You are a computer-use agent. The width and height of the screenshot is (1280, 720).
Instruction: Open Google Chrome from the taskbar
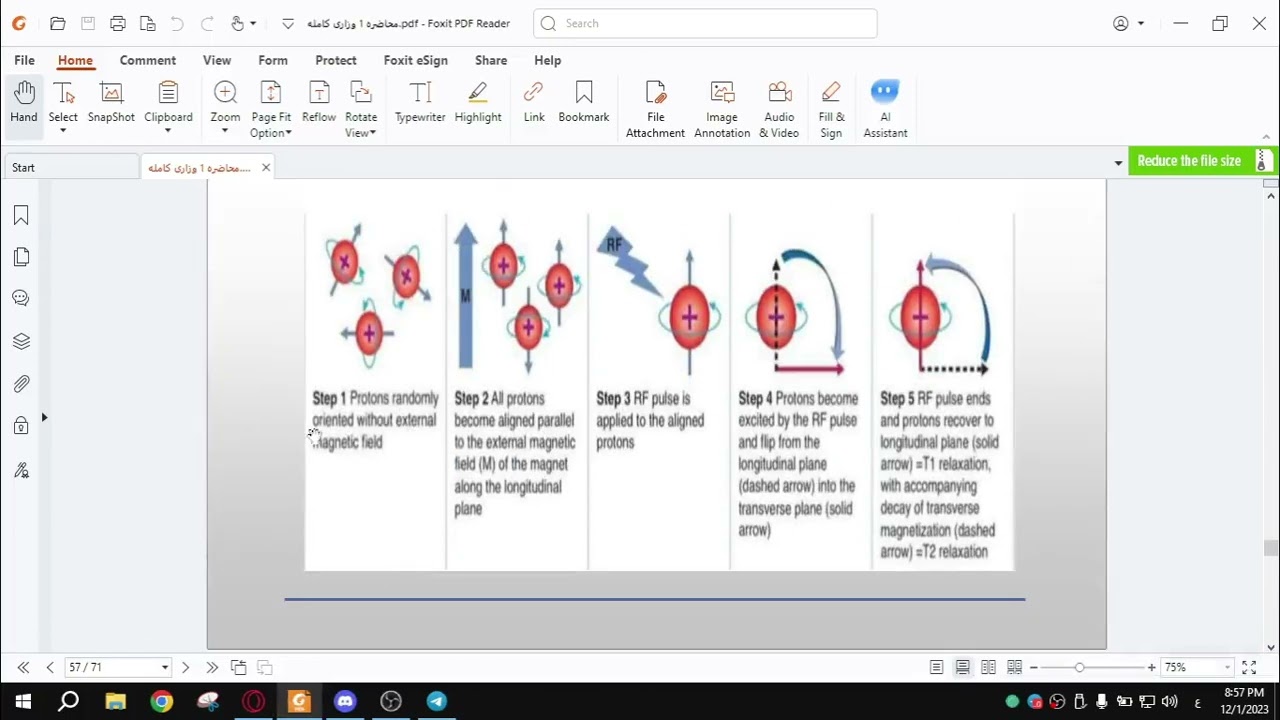point(161,701)
